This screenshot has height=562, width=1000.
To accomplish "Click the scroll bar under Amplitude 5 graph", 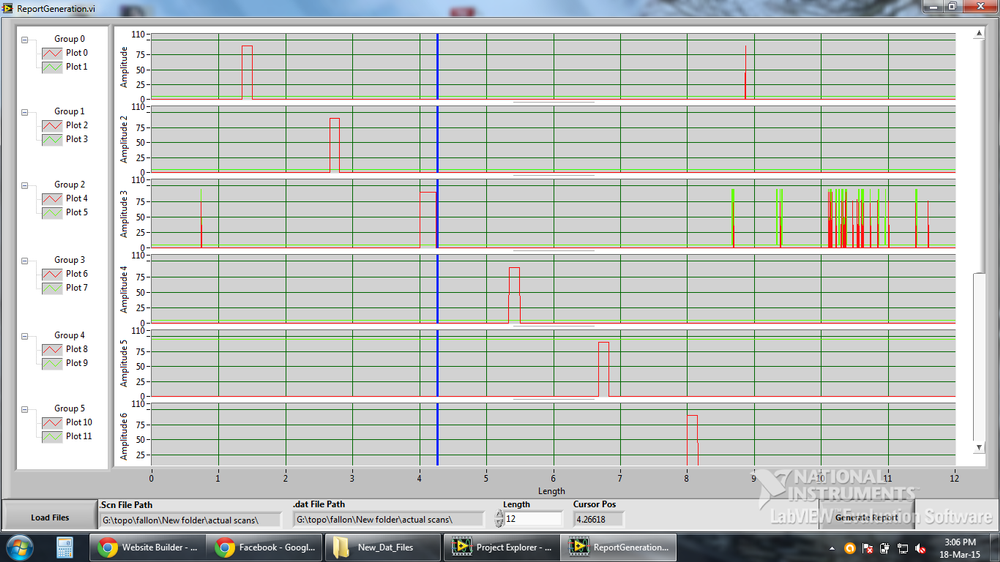I will (554, 399).
